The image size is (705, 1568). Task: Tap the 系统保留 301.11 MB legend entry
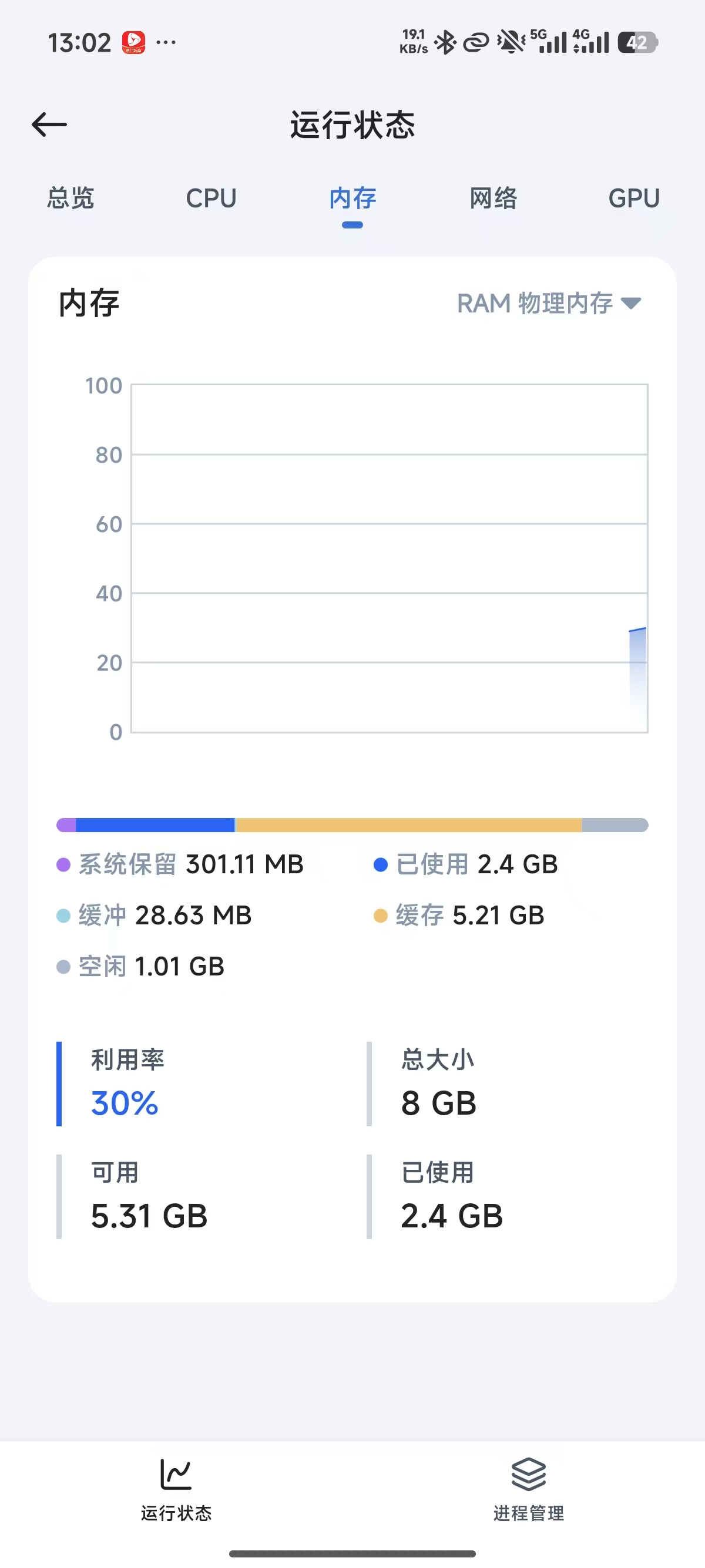[x=180, y=864]
